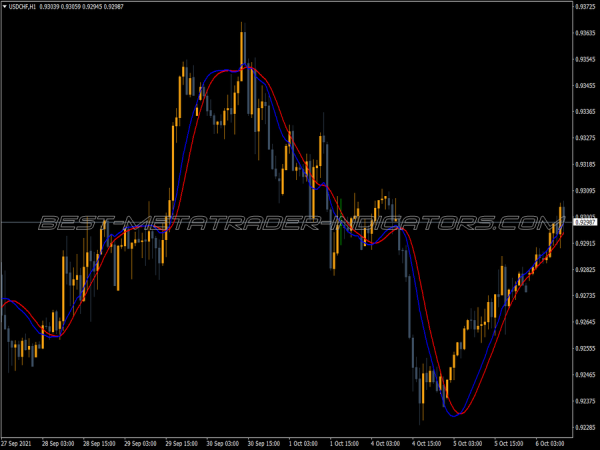Click the 30 Sep 03:00 time label

click(x=223, y=443)
